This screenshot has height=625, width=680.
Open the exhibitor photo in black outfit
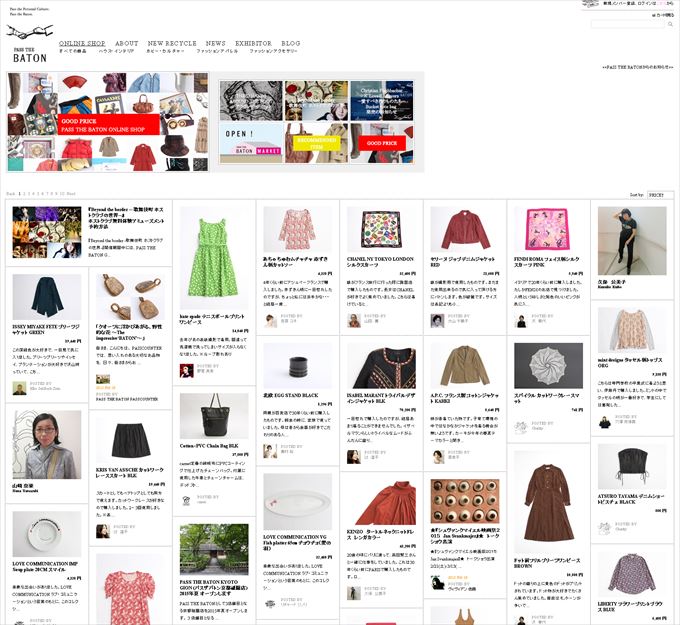[x=632, y=241]
